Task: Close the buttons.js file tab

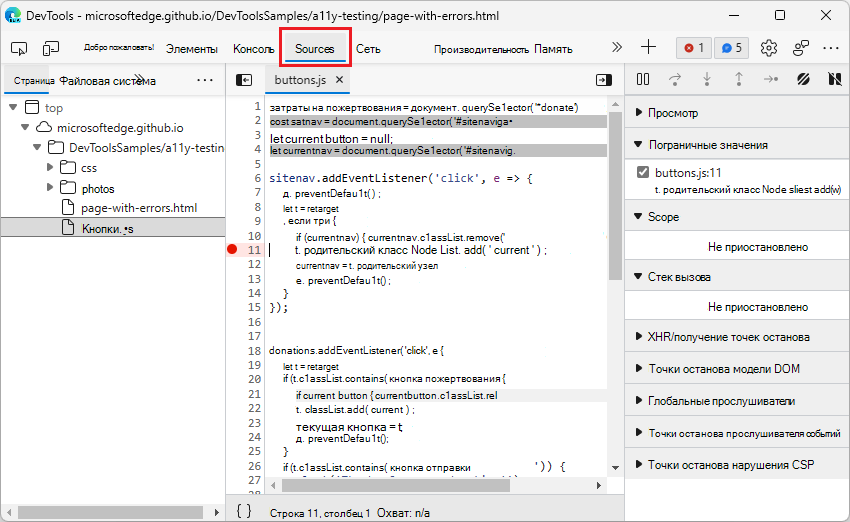Action: (339, 80)
